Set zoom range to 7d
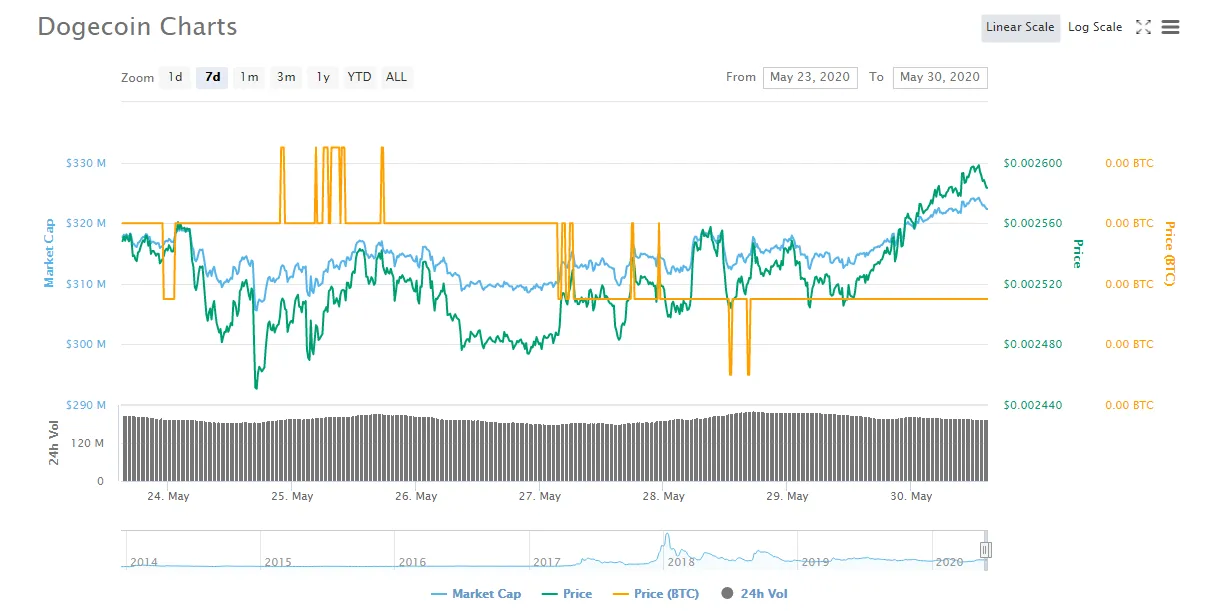This screenshot has height=611, width=1218. pyautogui.click(x=212, y=77)
